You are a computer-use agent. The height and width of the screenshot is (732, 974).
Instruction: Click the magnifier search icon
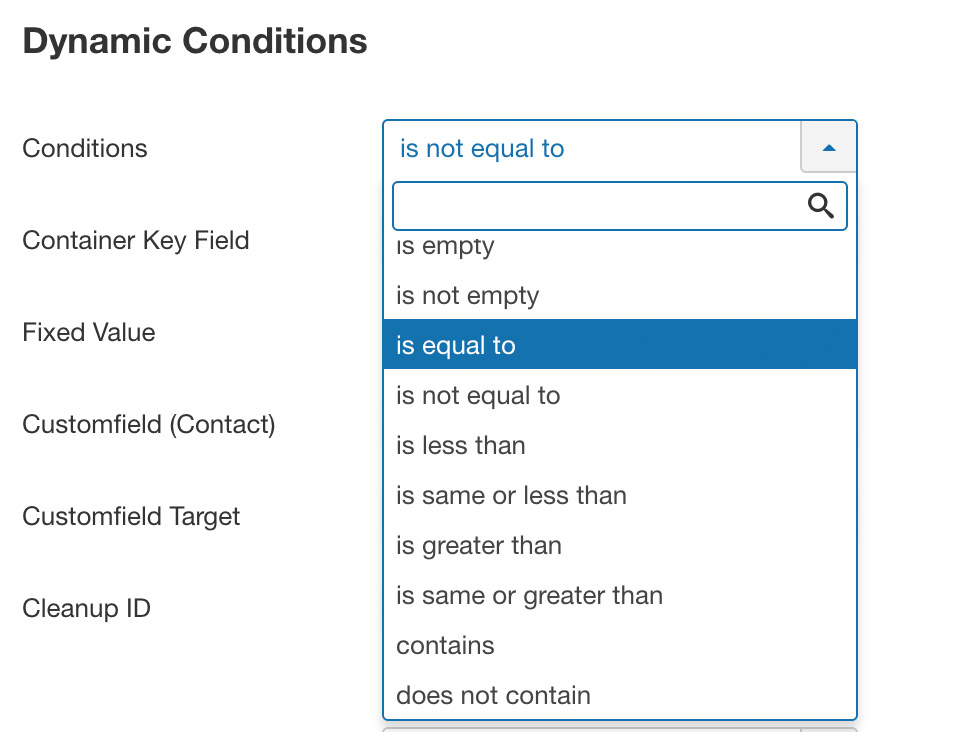821,206
